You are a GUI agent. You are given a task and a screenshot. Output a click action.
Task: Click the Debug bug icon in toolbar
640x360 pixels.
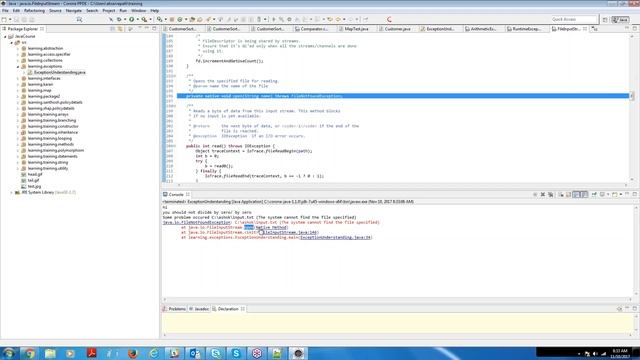tap(119, 19)
